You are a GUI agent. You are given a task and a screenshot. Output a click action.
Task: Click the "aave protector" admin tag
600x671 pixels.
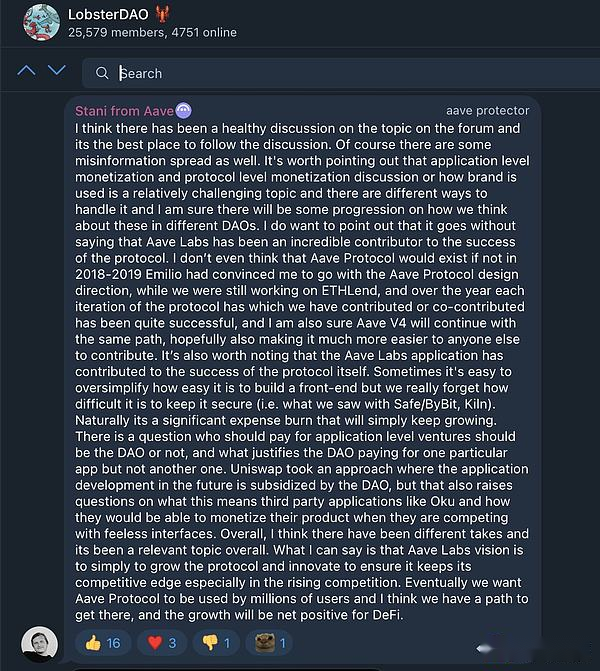click(488, 111)
